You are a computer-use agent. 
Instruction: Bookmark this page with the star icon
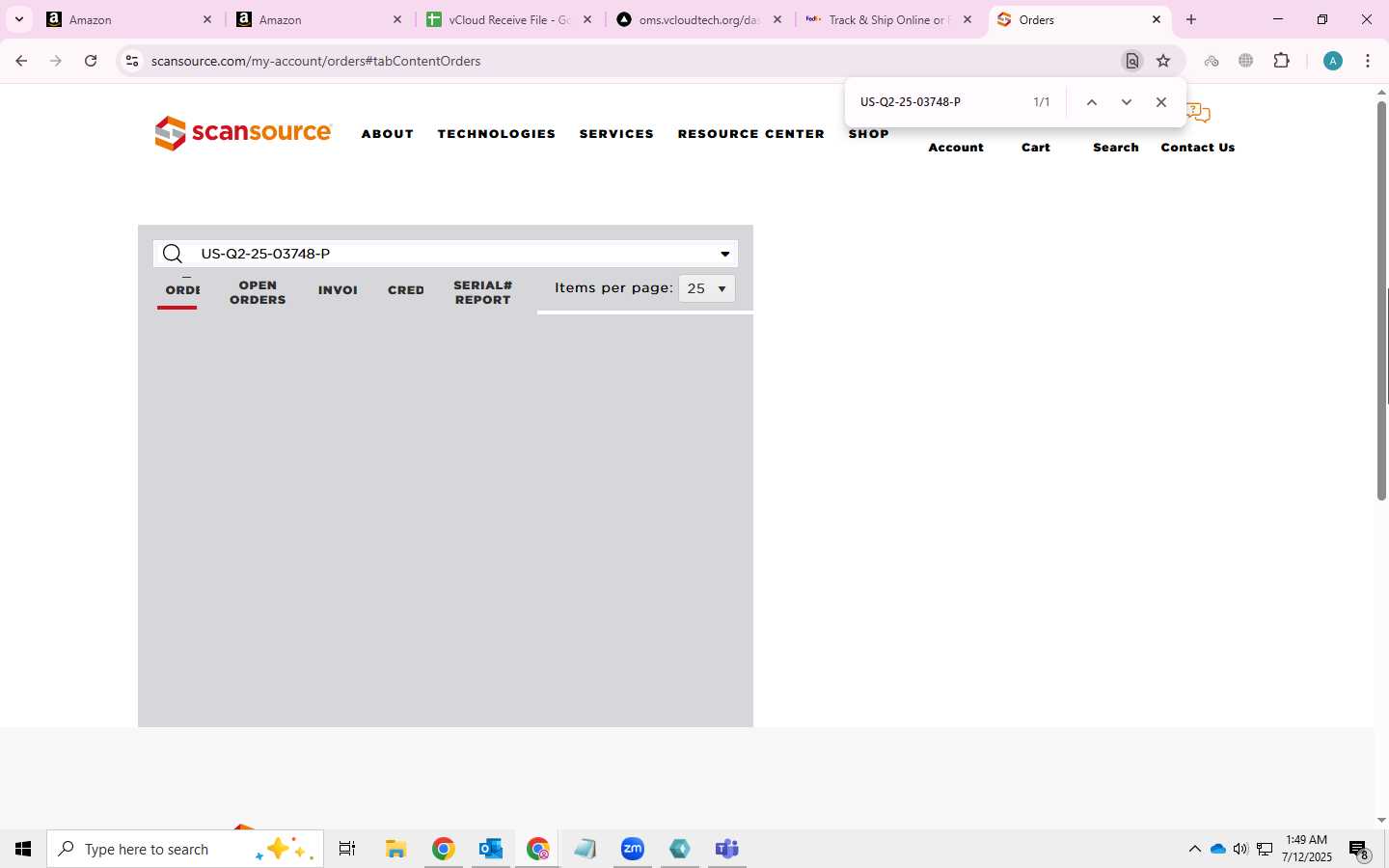tap(1163, 61)
